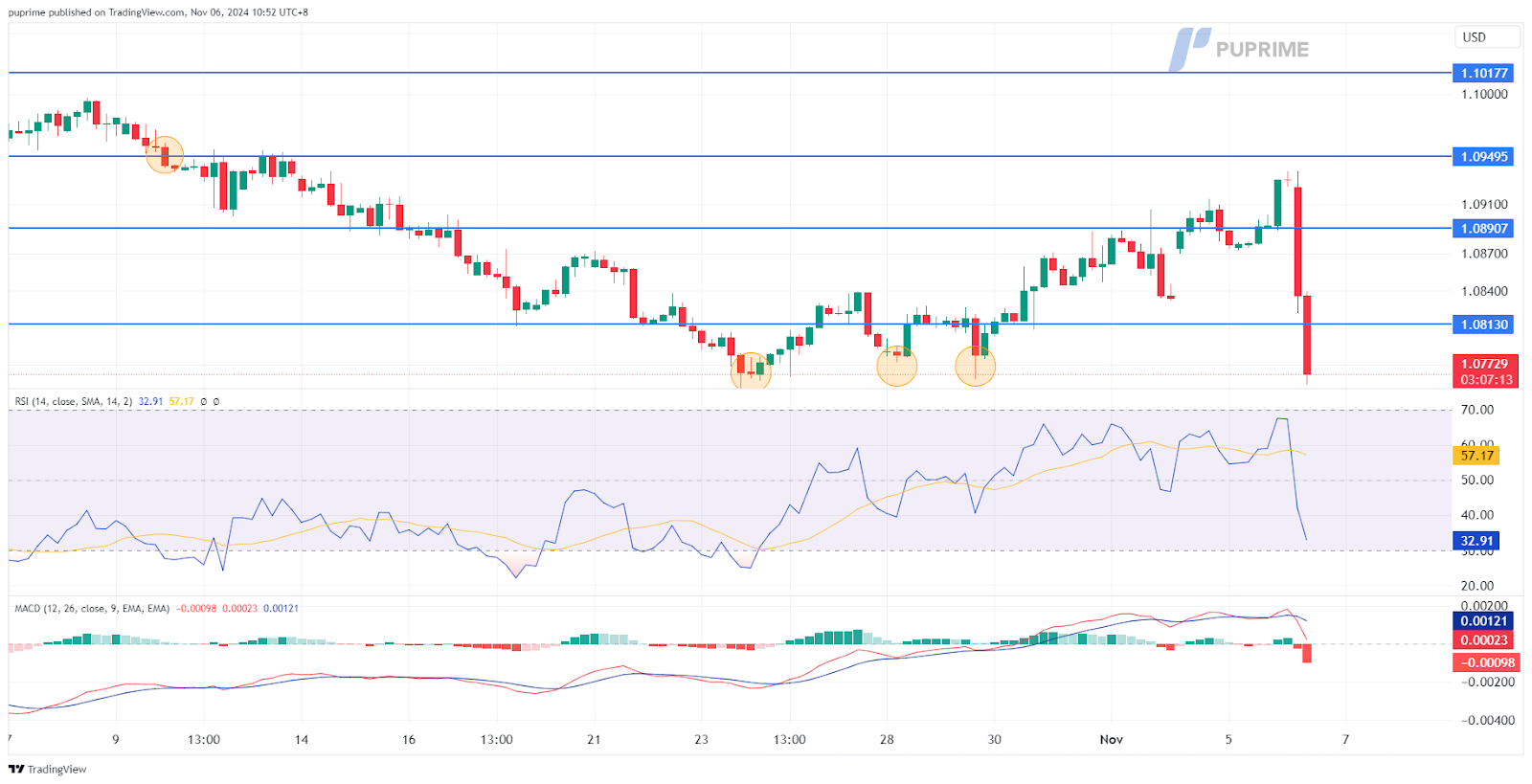Click the 20.00 RSI scale value
Image resolution: width=1532 pixels, height=784 pixels.
pyautogui.click(x=1476, y=586)
